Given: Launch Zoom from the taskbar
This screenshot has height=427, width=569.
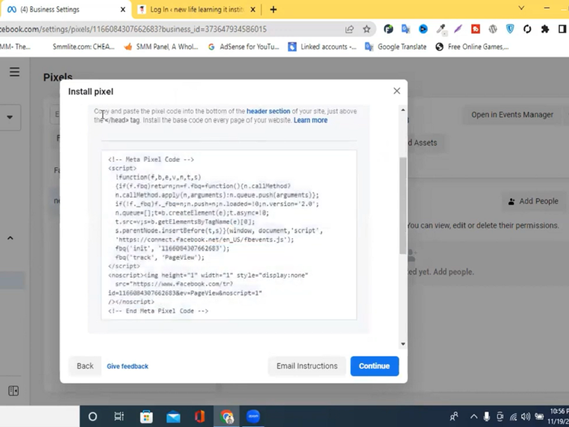Looking at the screenshot, I should 253,416.
